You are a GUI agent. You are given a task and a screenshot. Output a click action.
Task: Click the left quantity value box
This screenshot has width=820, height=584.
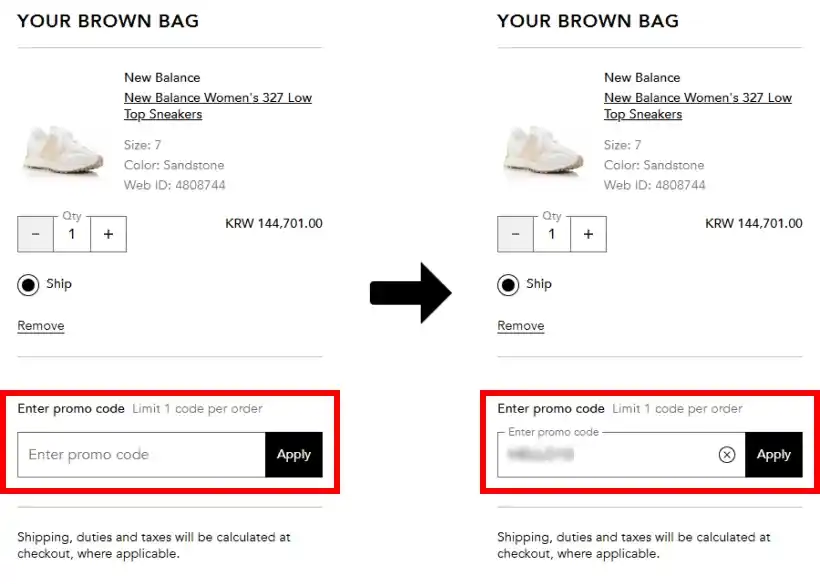click(72, 234)
